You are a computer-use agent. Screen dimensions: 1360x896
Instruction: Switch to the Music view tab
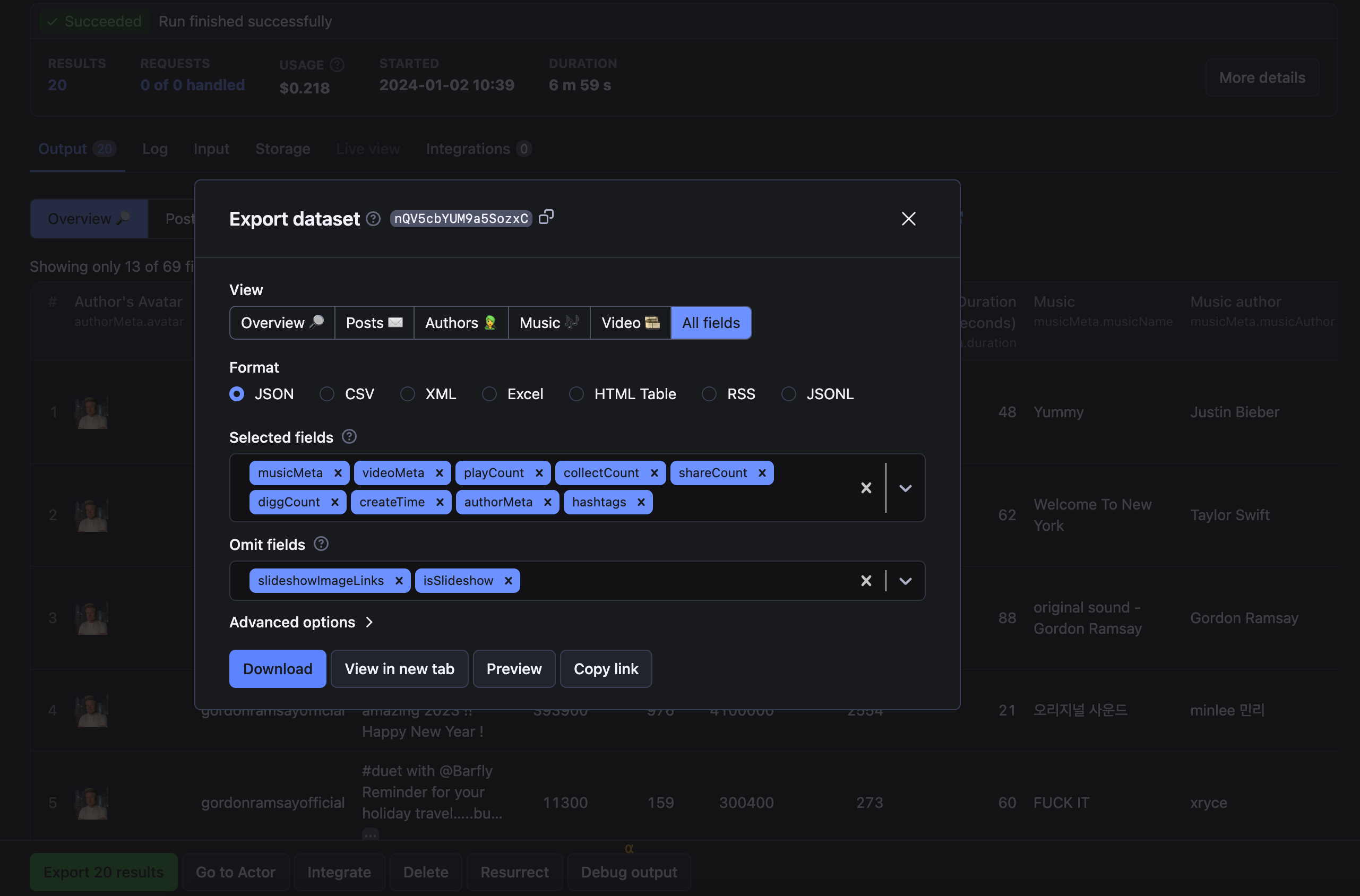[548, 322]
